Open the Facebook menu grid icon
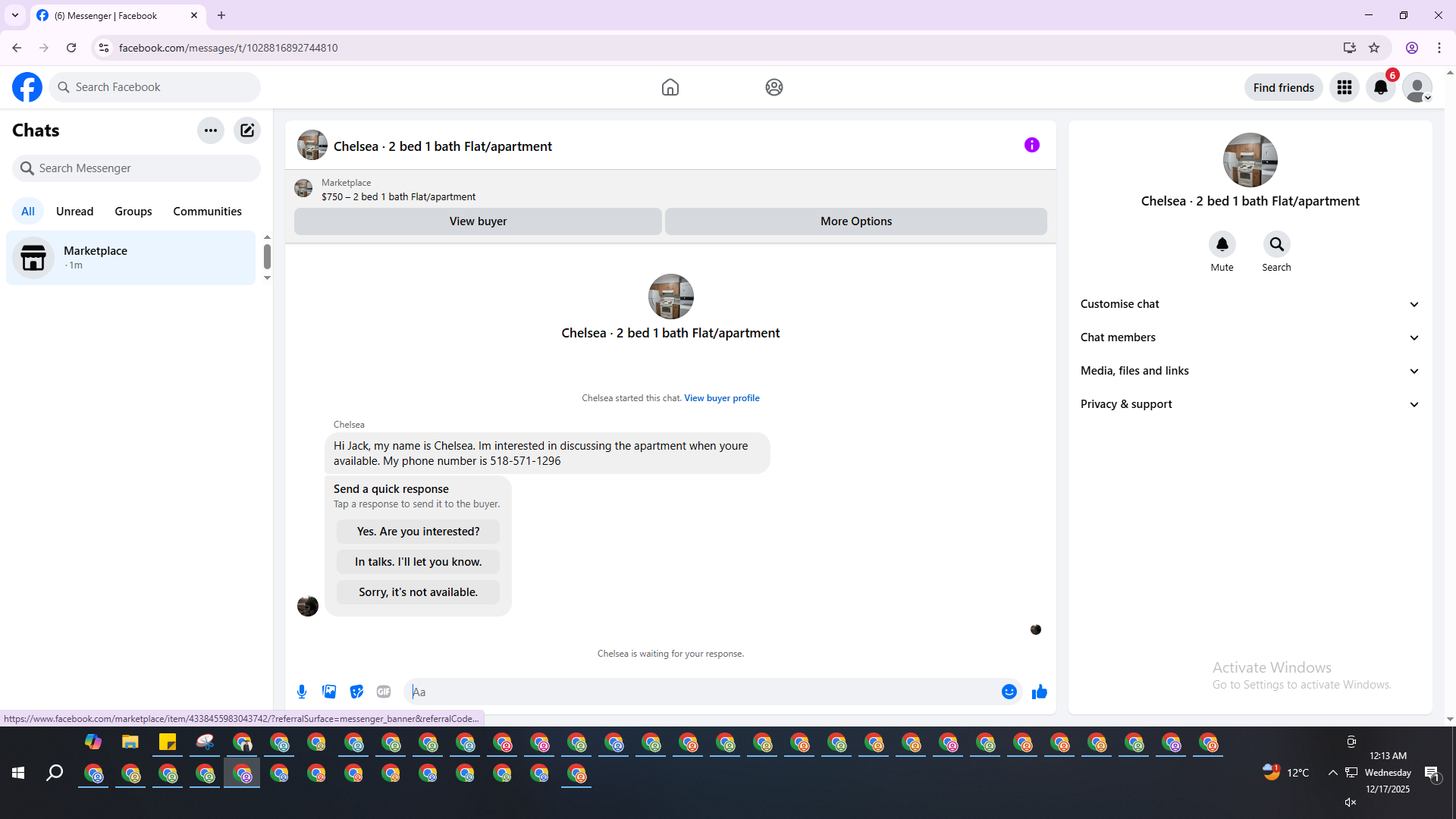Screen dimensions: 1456x819 [1345, 87]
